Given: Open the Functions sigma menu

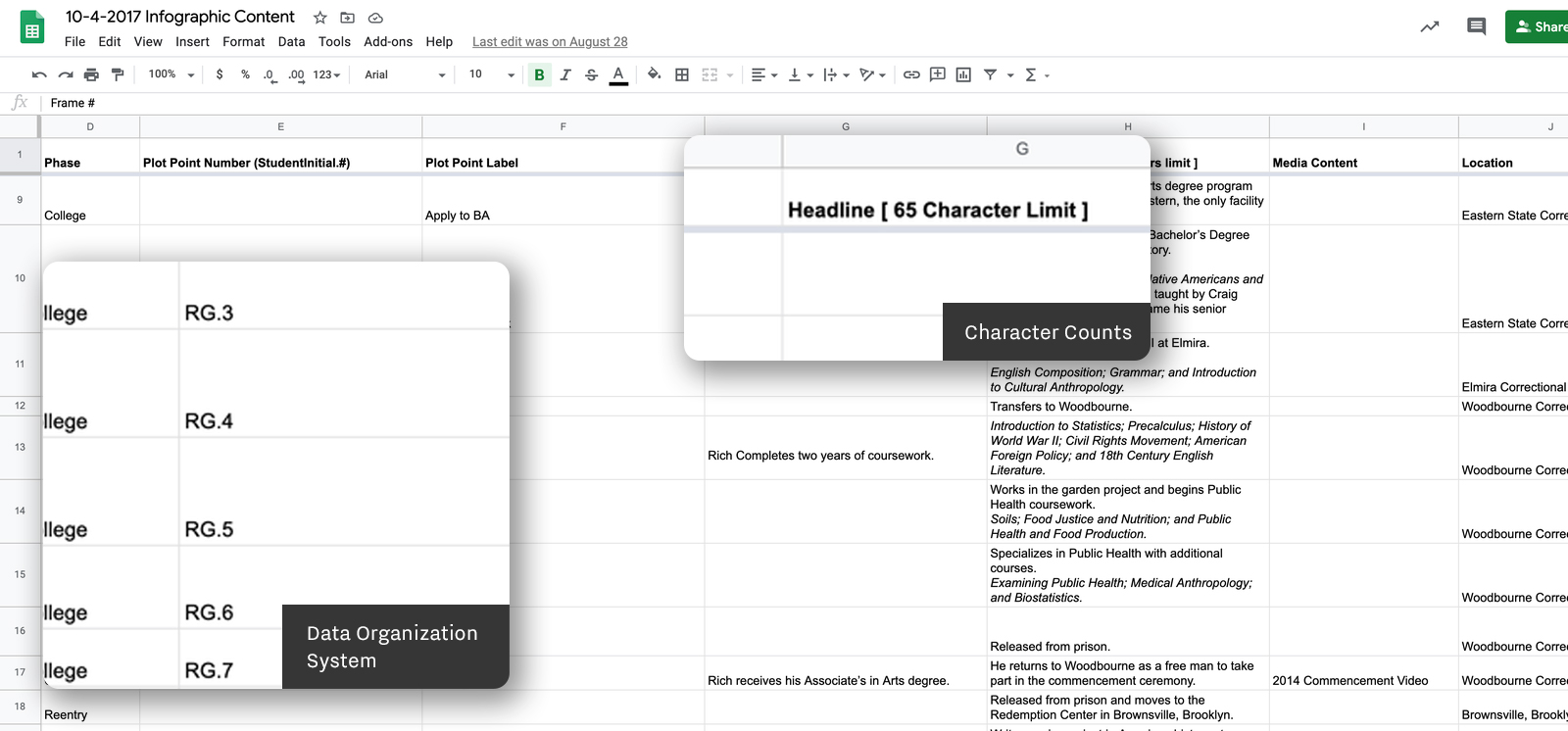Looking at the screenshot, I should coord(1036,74).
